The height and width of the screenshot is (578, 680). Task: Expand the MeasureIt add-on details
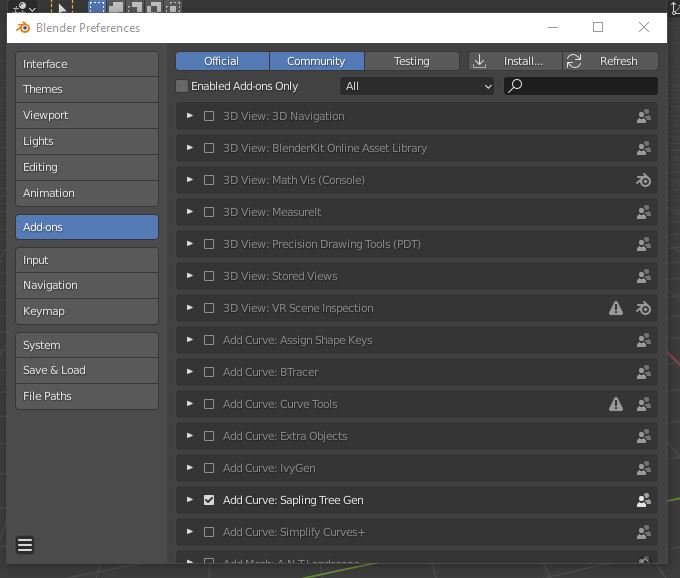(190, 212)
